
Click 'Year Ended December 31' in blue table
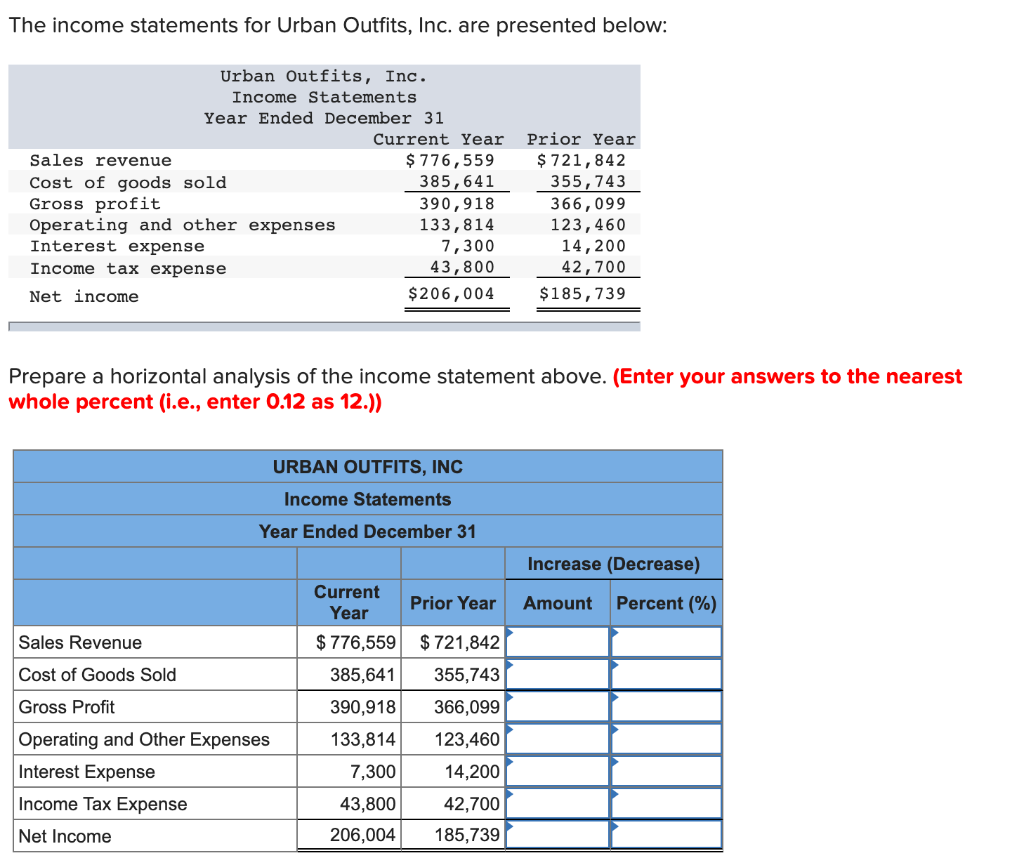(367, 532)
